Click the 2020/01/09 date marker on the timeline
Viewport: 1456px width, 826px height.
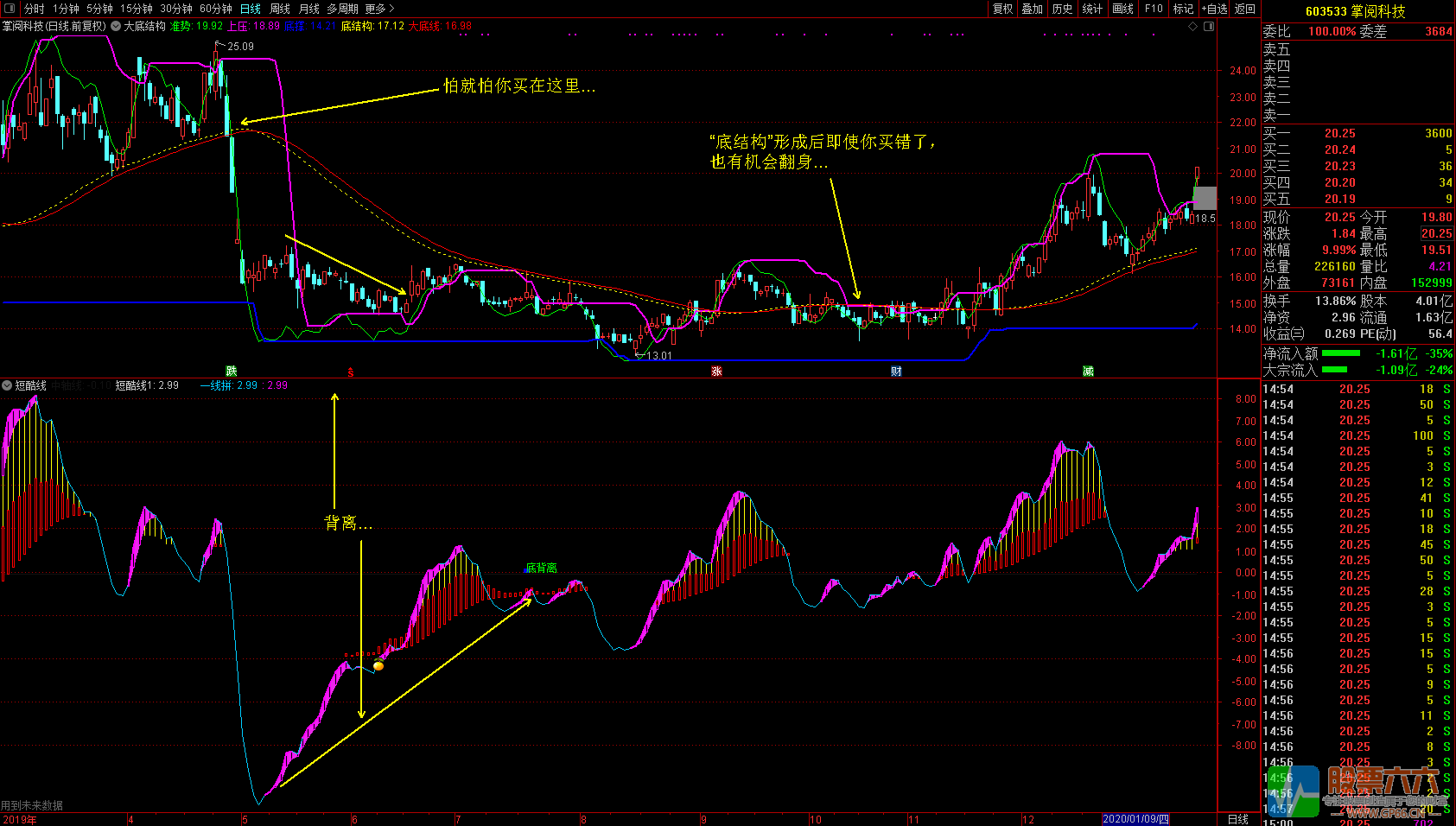click(1135, 819)
